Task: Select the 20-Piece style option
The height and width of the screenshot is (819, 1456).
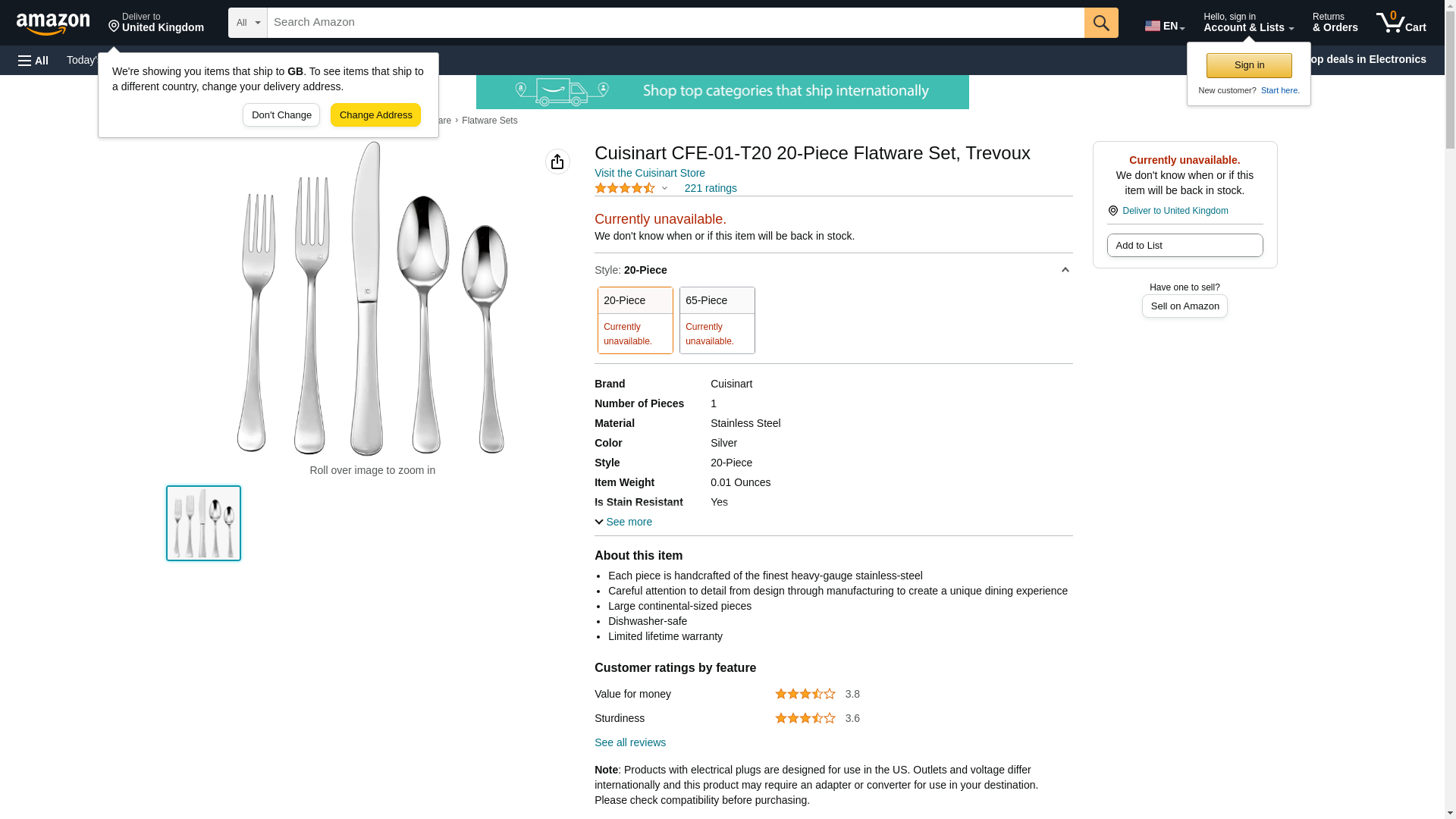Action: [x=635, y=319]
